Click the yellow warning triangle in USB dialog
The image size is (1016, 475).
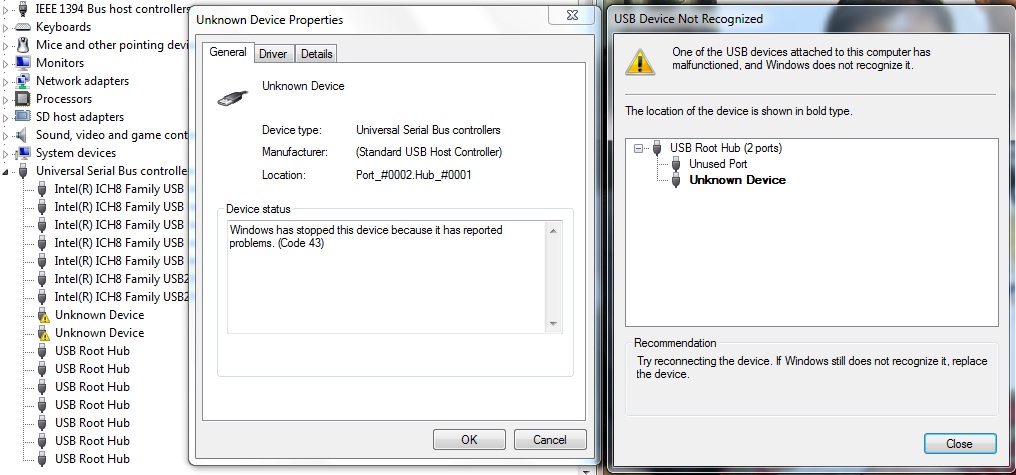[640, 62]
